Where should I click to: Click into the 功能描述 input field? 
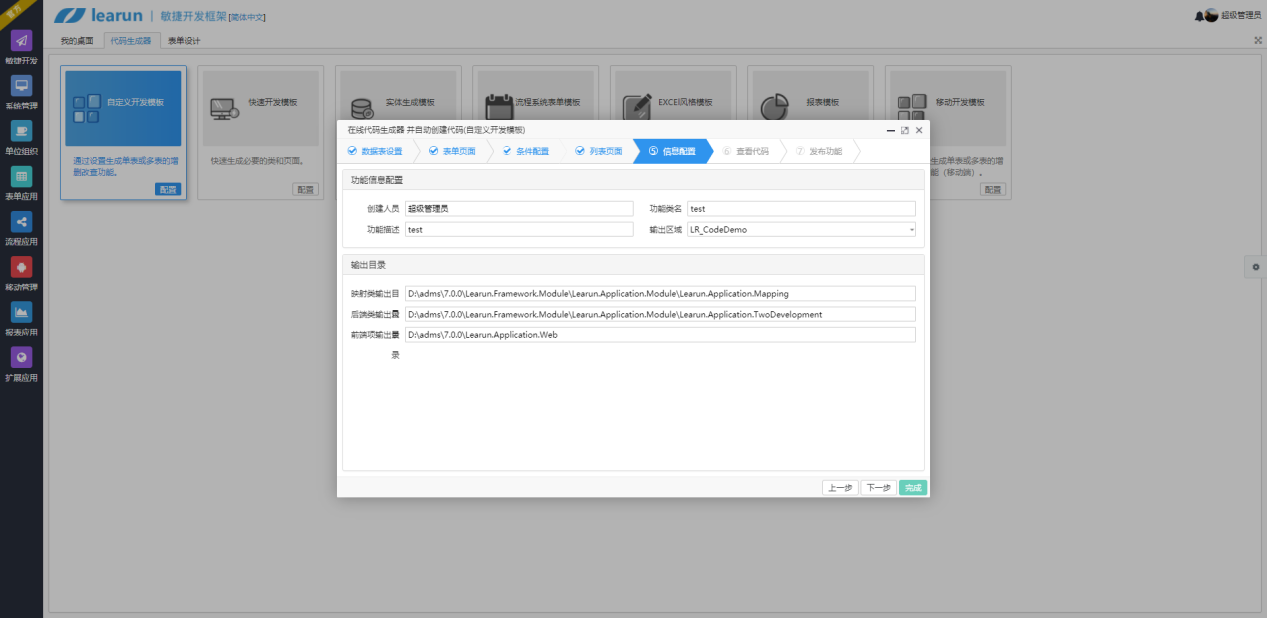[x=518, y=229]
